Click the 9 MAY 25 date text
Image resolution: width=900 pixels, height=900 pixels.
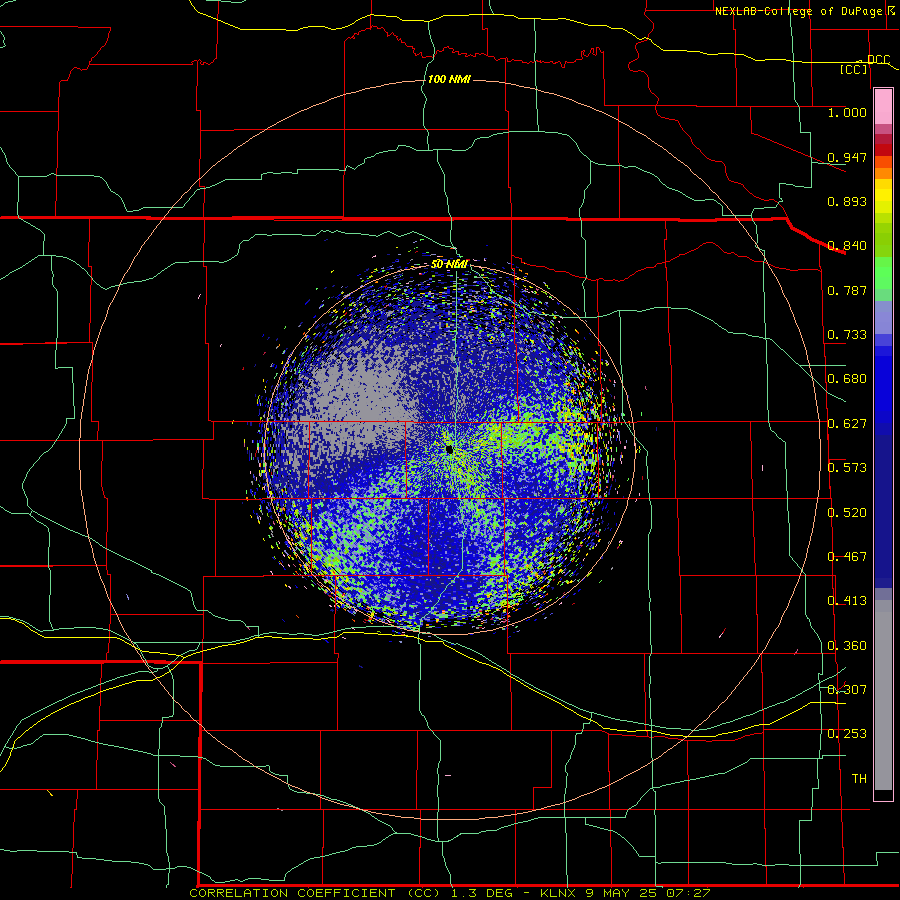[622, 893]
